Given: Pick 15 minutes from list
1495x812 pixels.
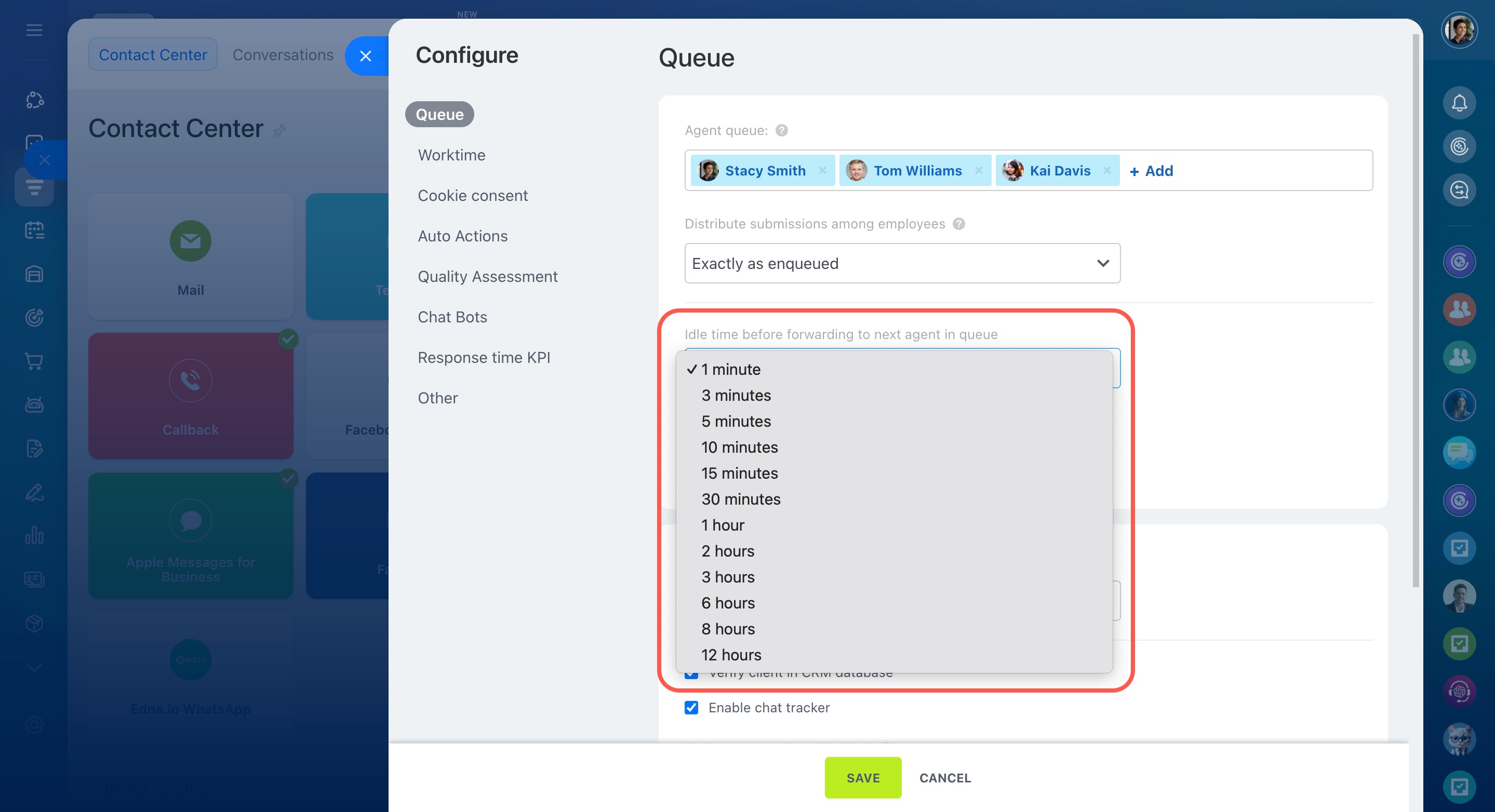Looking at the screenshot, I should (894, 473).
